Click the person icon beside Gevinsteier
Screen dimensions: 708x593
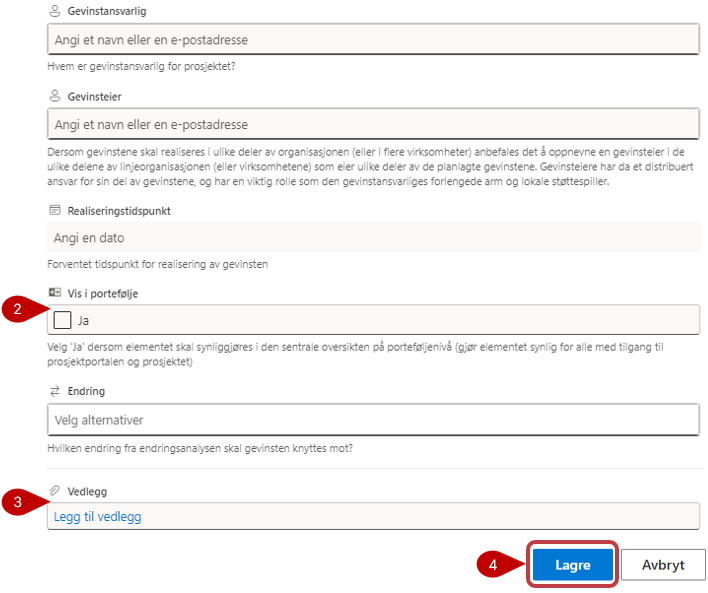[x=54, y=96]
